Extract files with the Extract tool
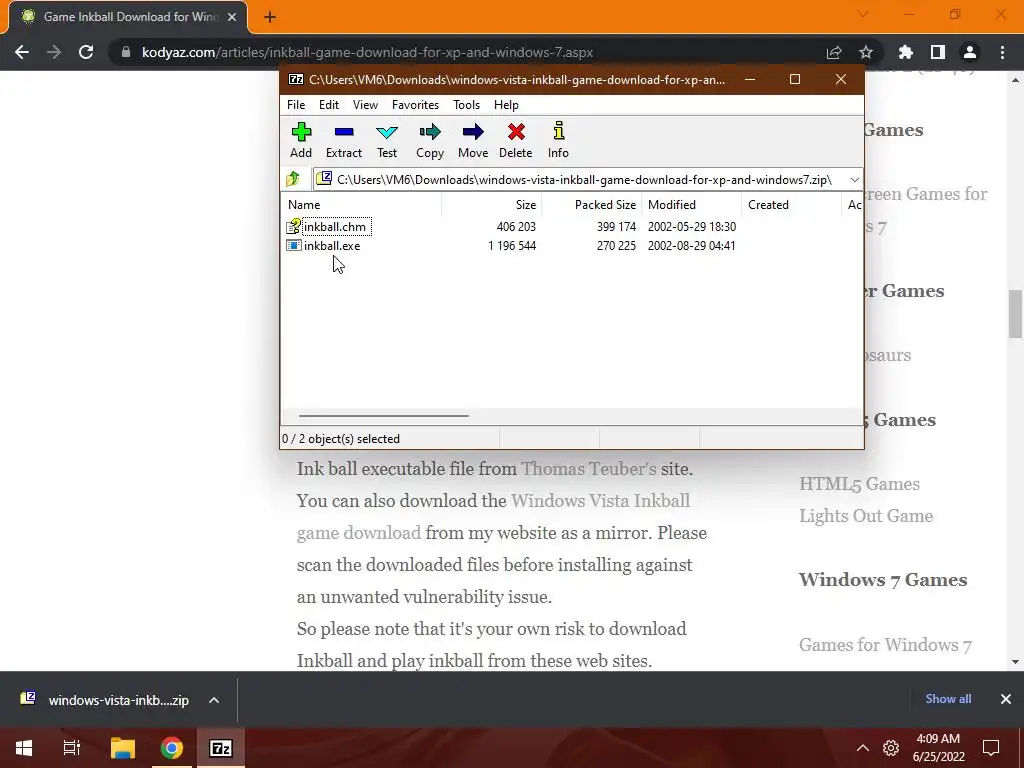Image resolution: width=1024 pixels, height=768 pixels. pos(344,140)
